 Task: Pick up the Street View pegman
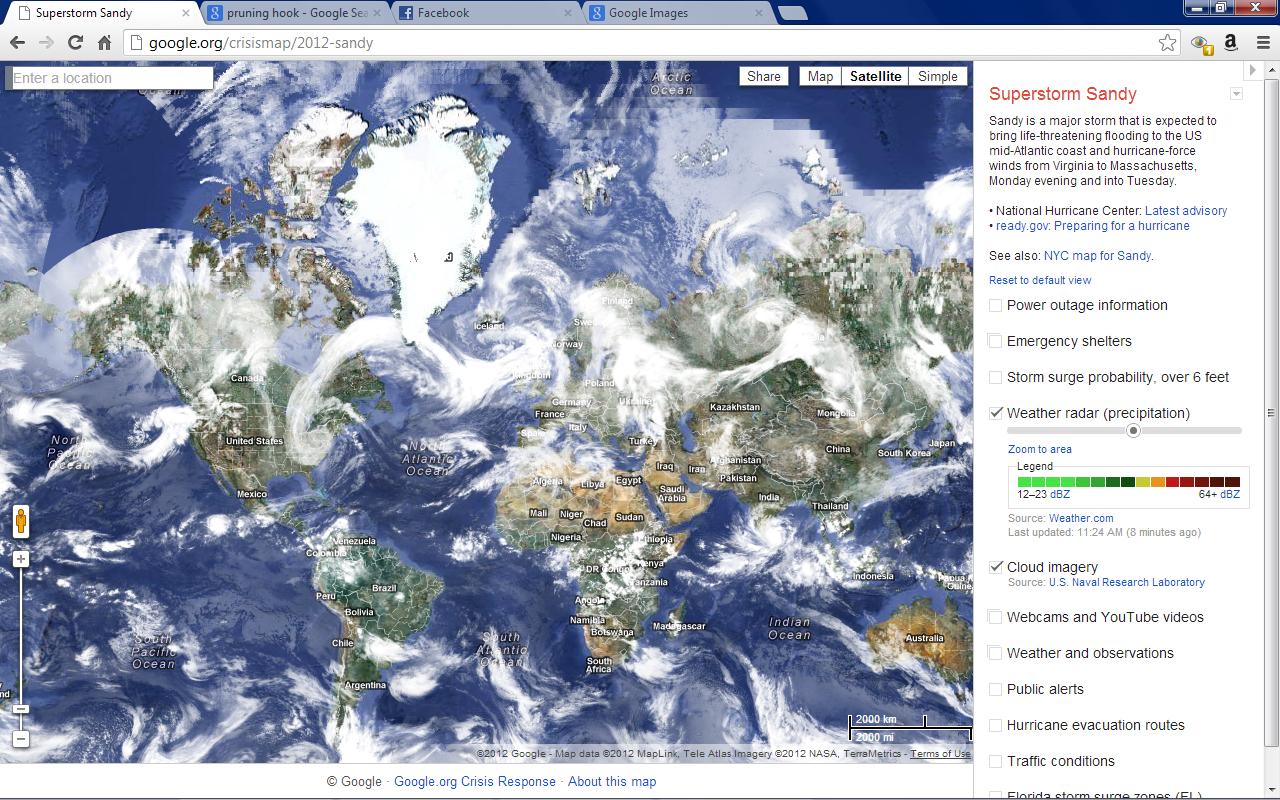coord(21,522)
